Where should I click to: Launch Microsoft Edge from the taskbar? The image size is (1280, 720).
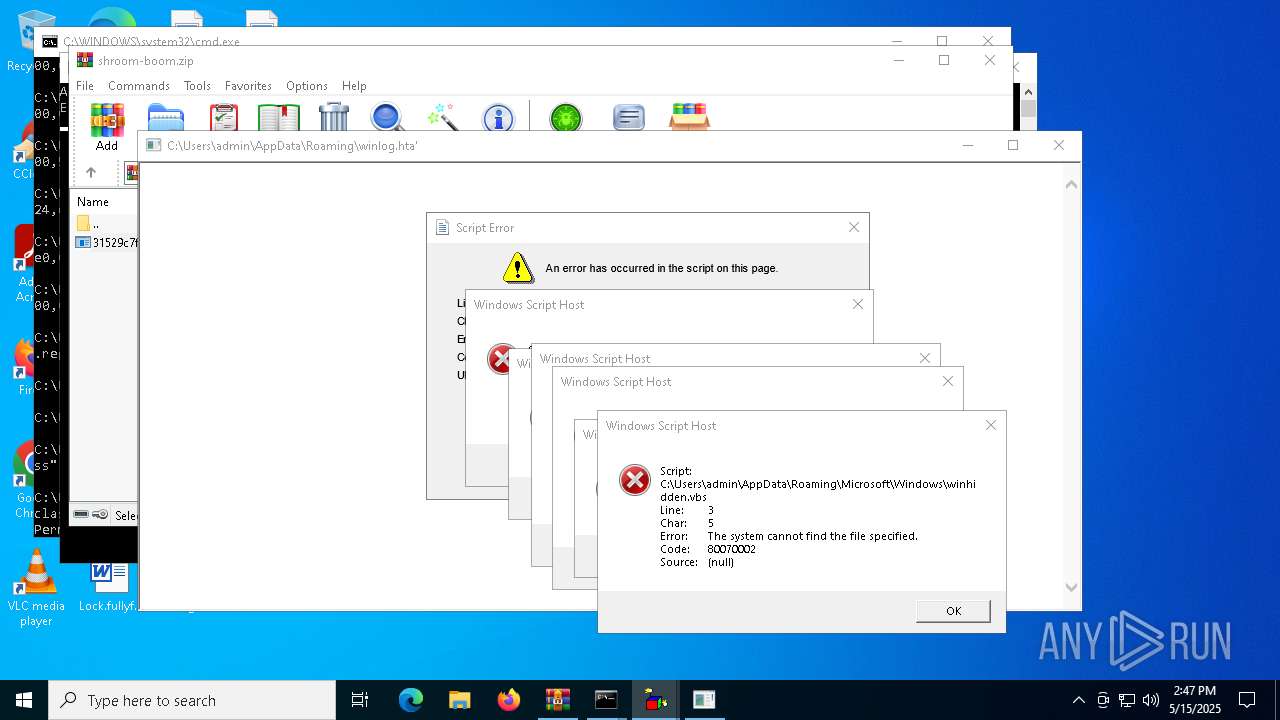coord(411,700)
